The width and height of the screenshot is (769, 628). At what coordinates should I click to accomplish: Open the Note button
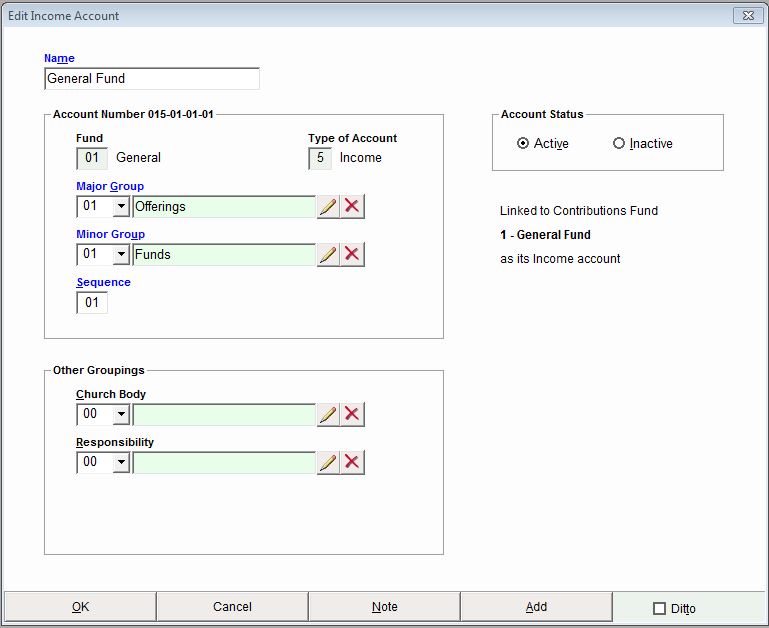[x=384, y=607]
